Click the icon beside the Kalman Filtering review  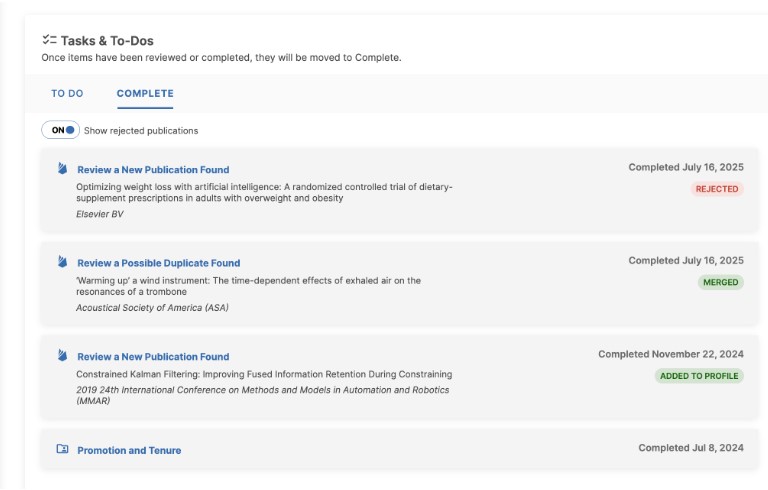[62, 356]
